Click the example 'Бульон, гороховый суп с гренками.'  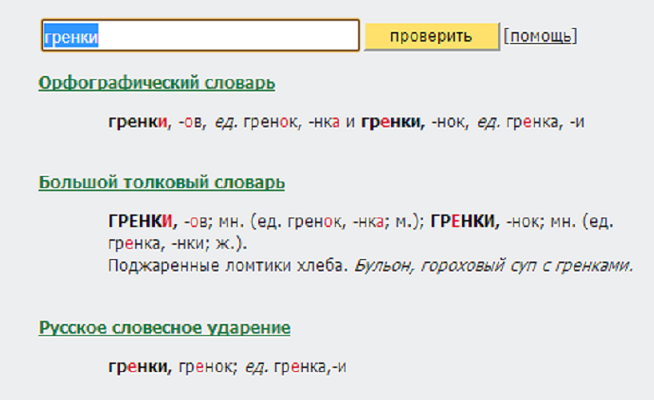[x=494, y=266]
